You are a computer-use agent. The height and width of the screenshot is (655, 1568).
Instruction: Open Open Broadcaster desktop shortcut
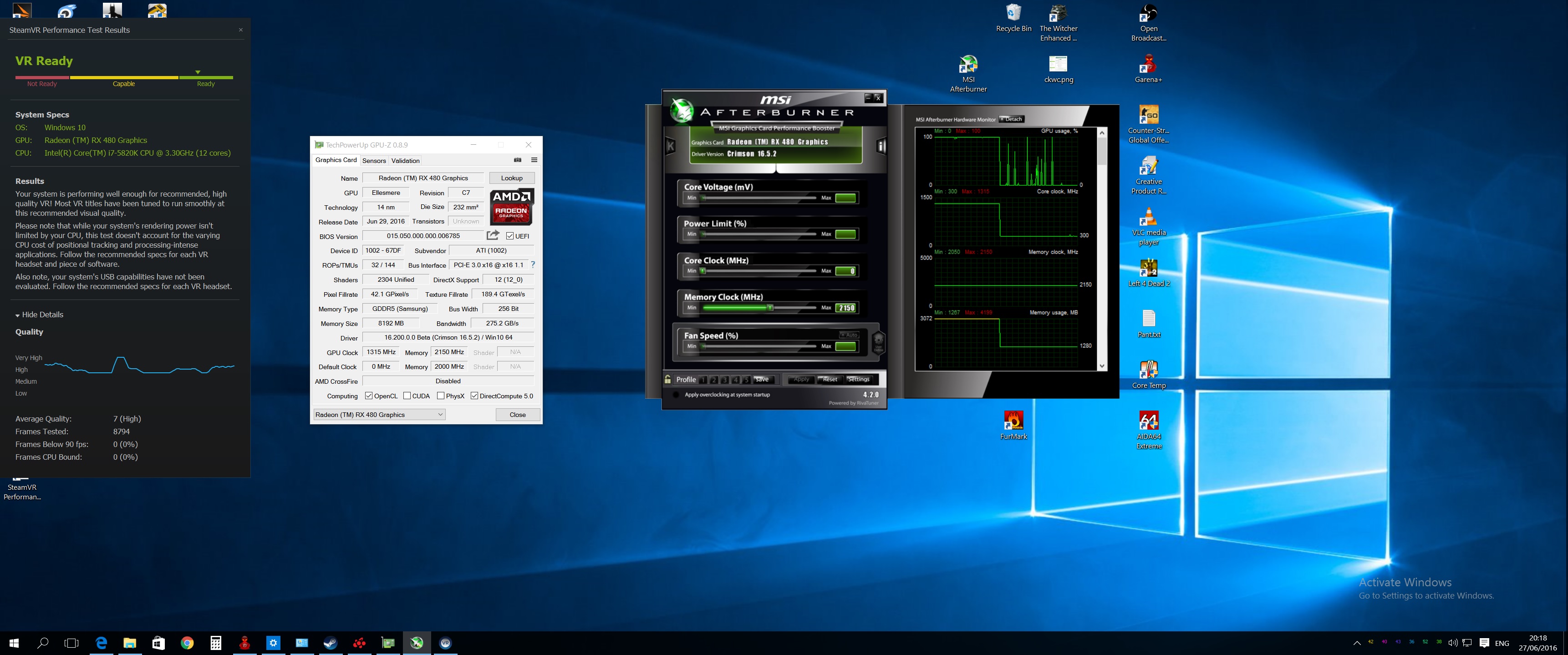[1149, 22]
